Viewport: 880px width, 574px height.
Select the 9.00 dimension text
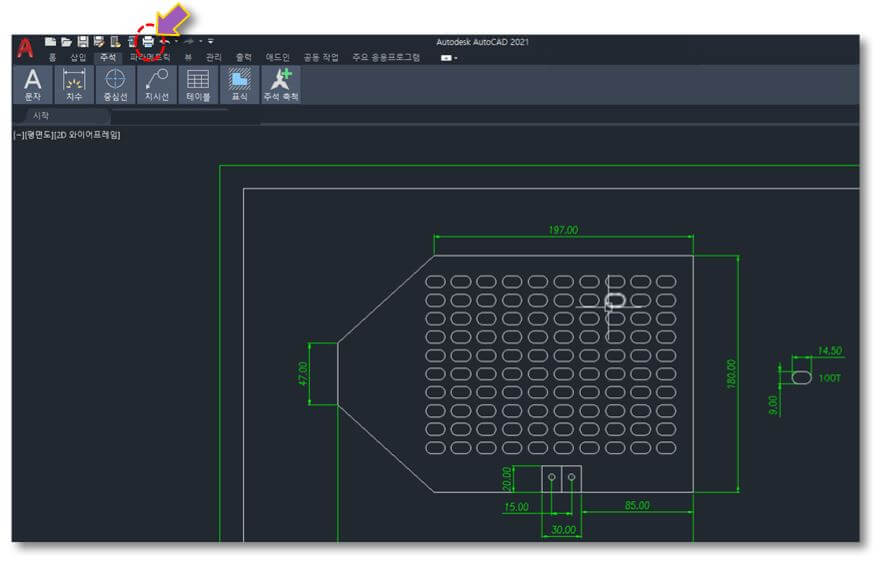[x=773, y=405]
